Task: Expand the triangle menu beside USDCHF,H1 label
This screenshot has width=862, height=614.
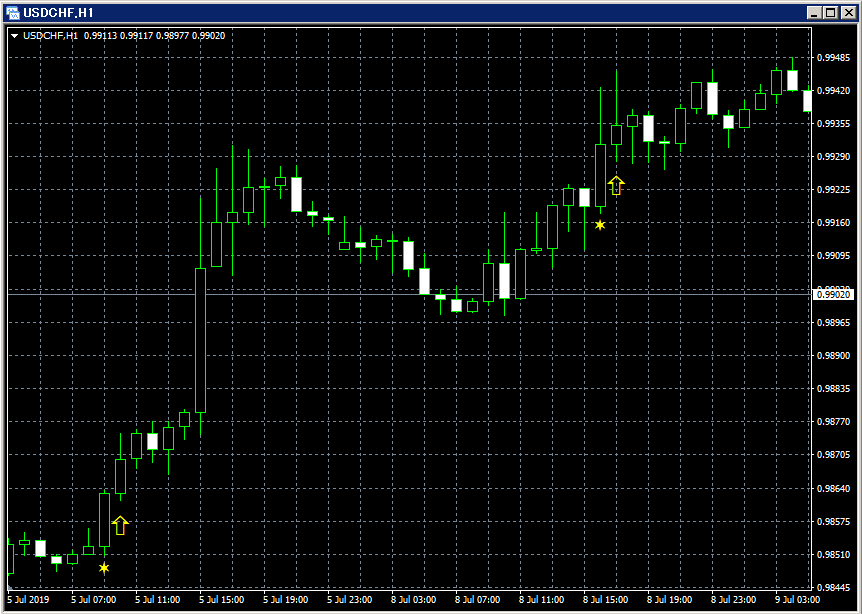Action: pyautogui.click(x=14, y=36)
